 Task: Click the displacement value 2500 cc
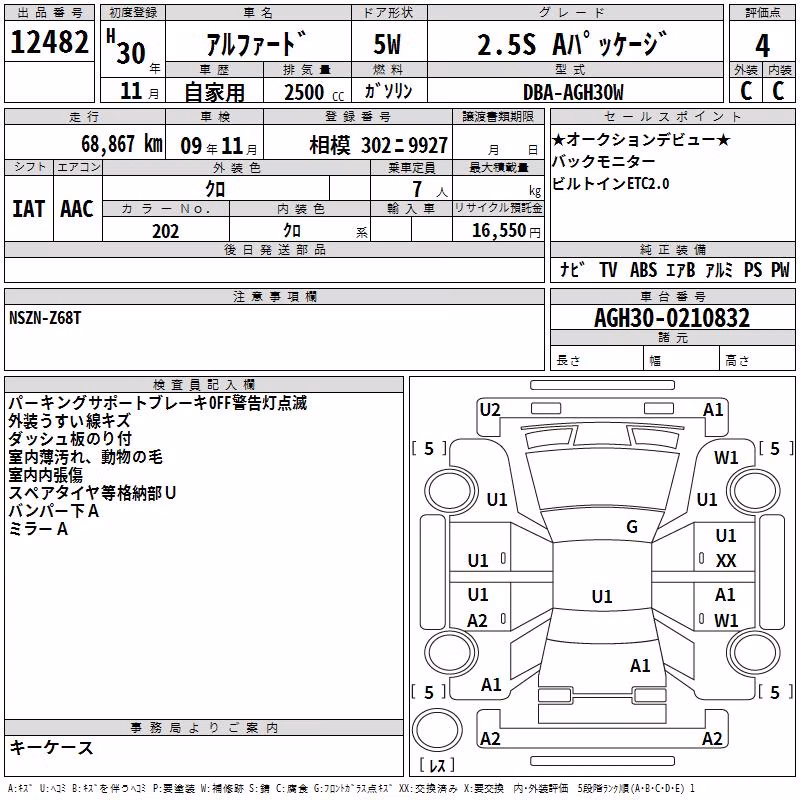pyautogui.click(x=314, y=92)
